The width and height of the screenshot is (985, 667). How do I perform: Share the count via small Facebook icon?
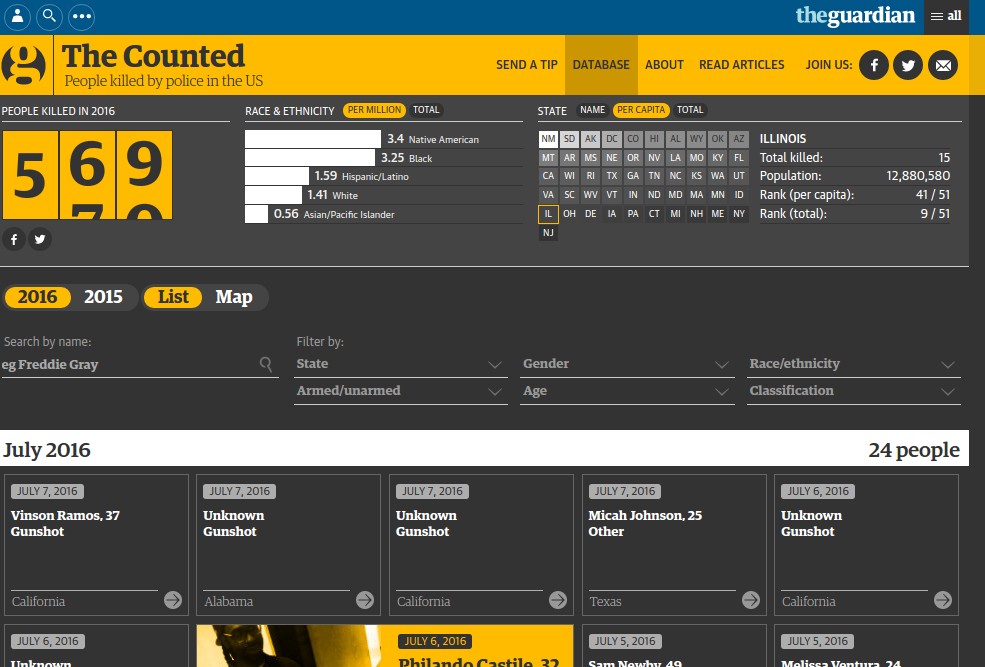pos(14,239)
